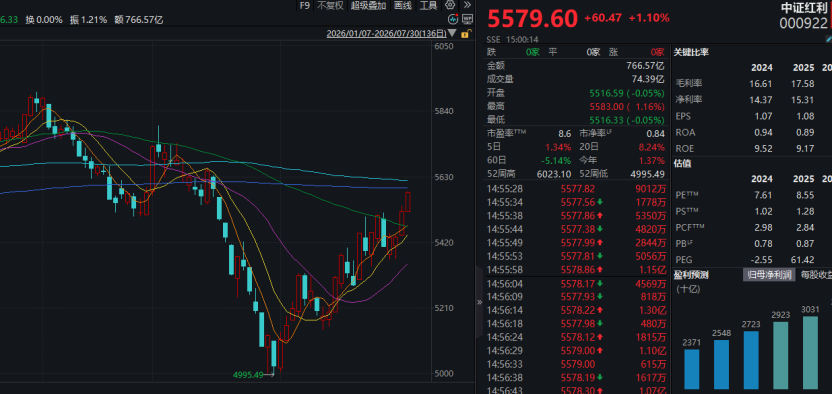Select tick row at 14:56:29

[x=576, y=351]
